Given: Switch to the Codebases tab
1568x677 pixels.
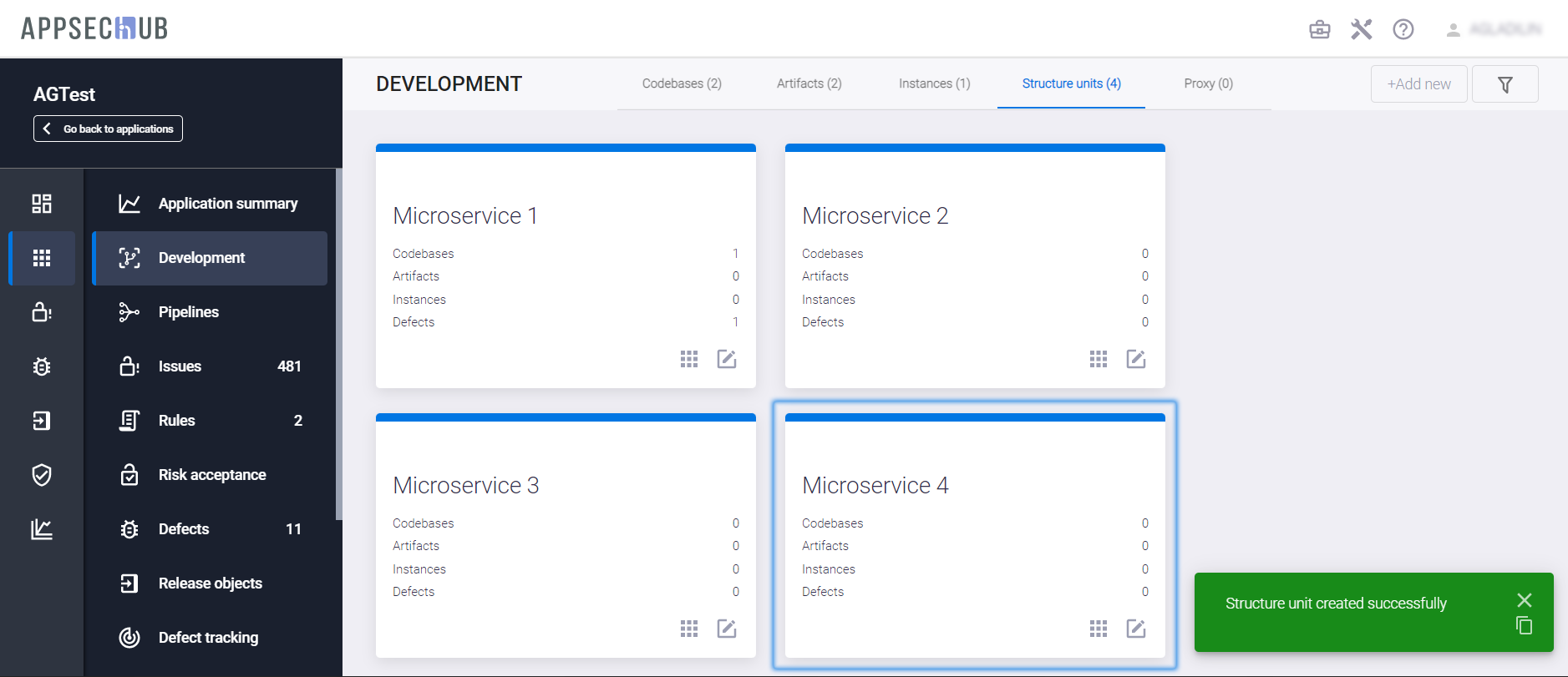Looking at the screenshot, I should click(682, 83).
